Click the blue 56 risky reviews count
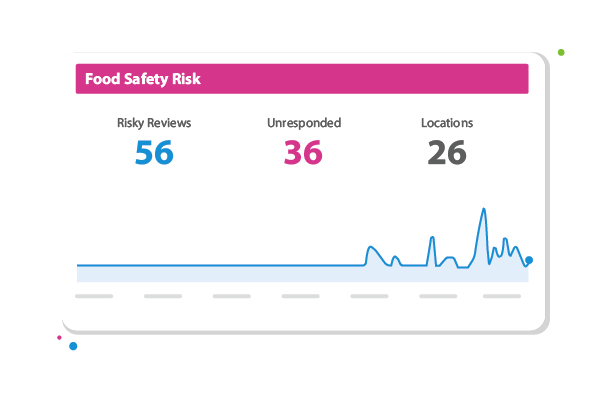601x400 pixels. tap(154, 153)
